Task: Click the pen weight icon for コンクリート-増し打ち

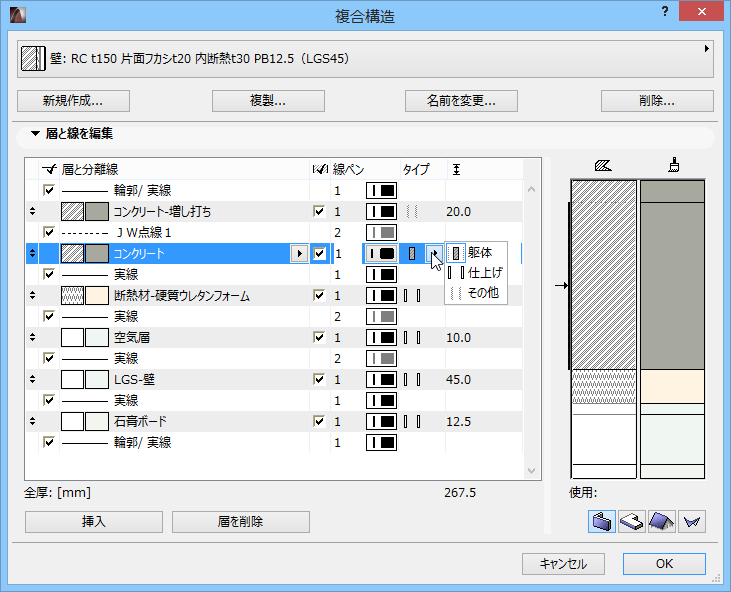Action: [x=381, y=212]
